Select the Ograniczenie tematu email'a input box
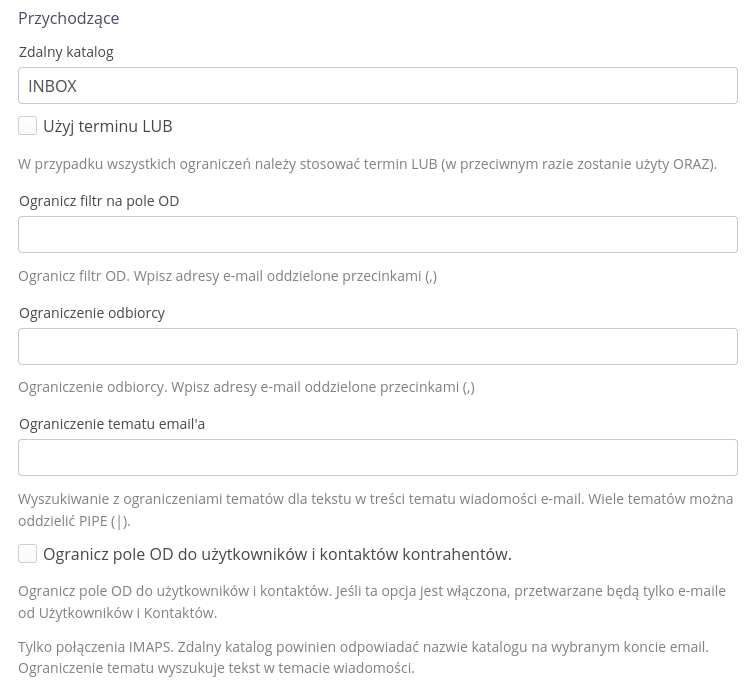 tap(378, 458)
